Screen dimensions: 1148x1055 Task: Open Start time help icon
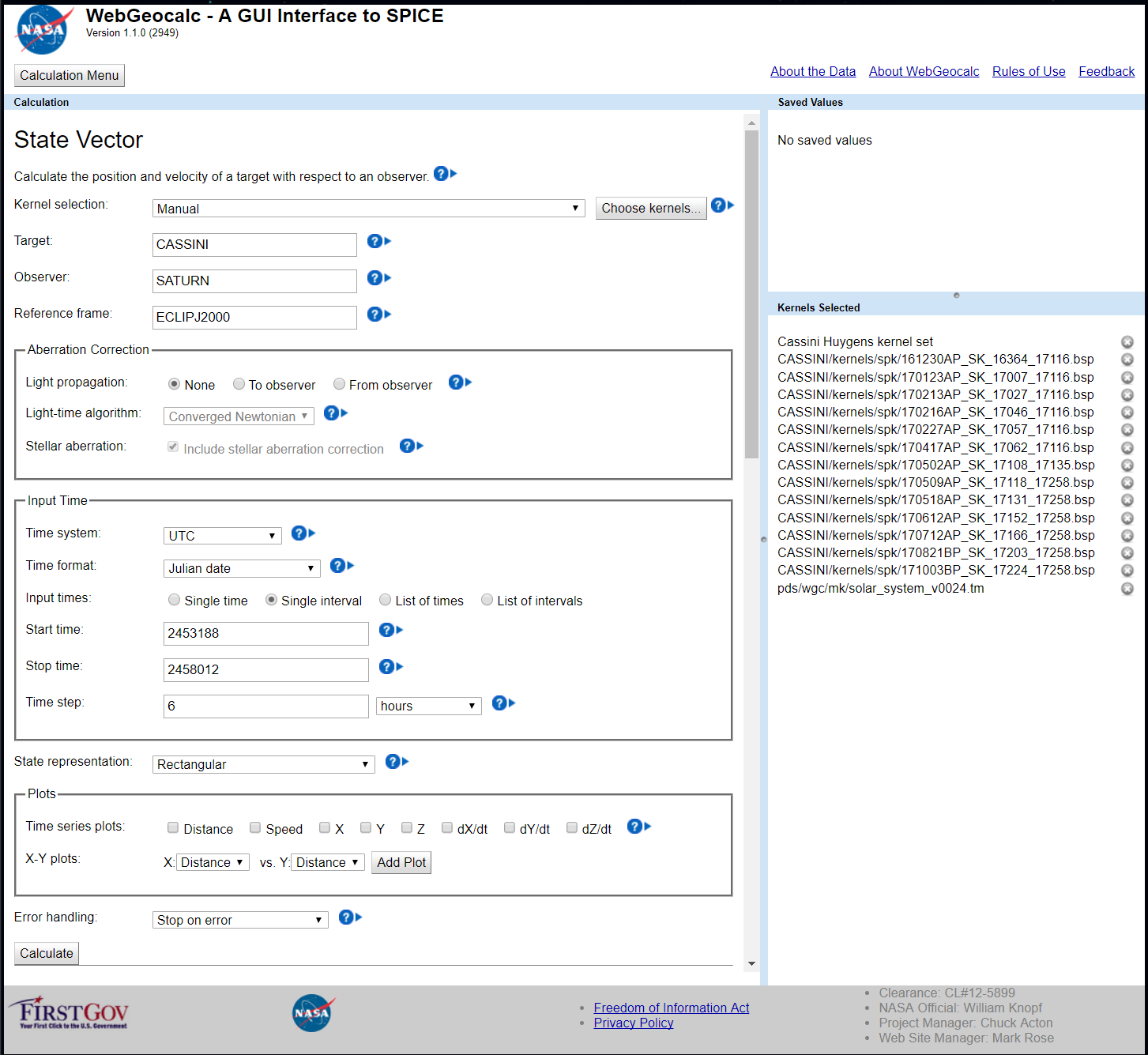[x=391, y=630]
